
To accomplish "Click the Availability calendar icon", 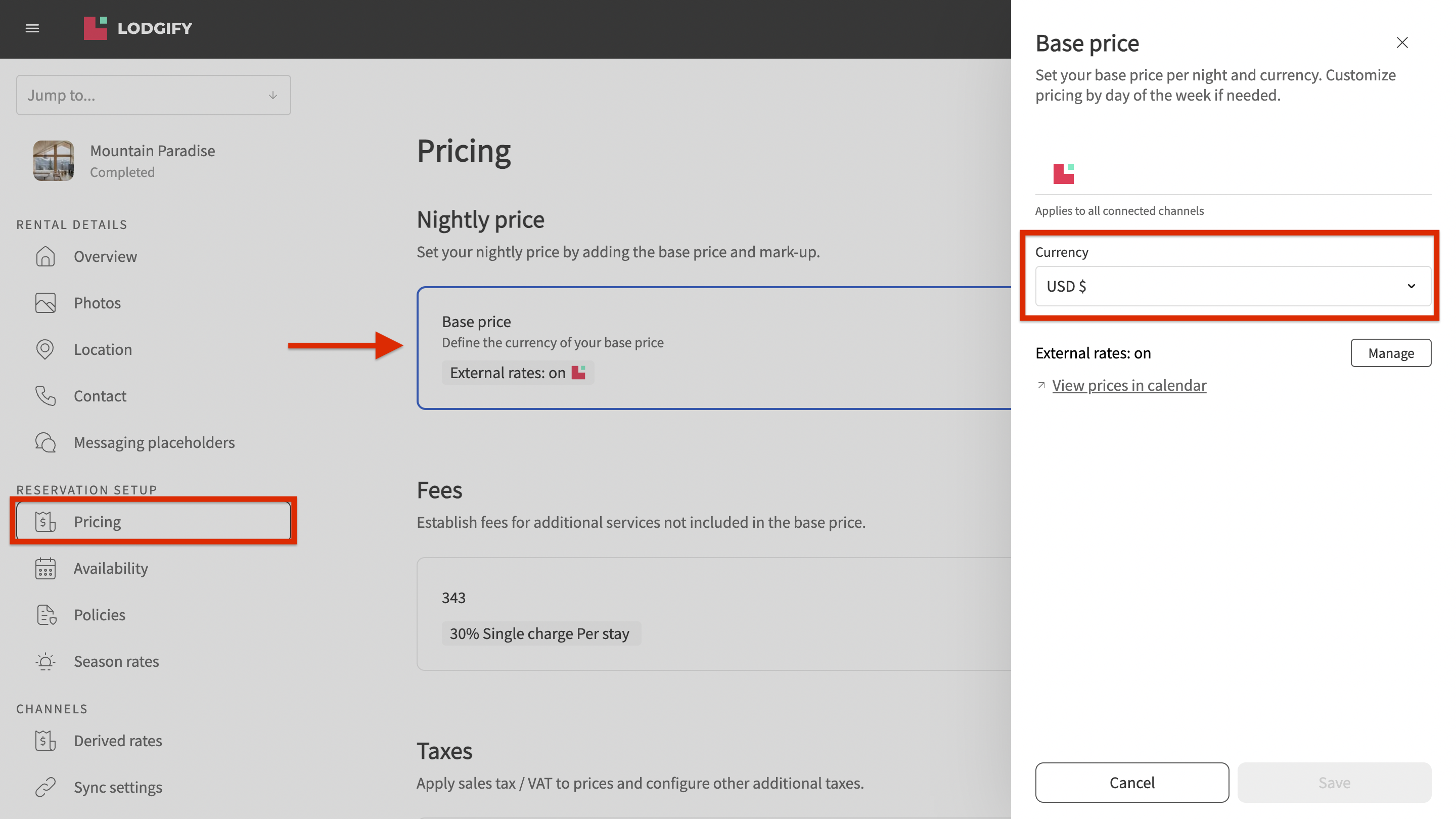I will tap(45, 569).
